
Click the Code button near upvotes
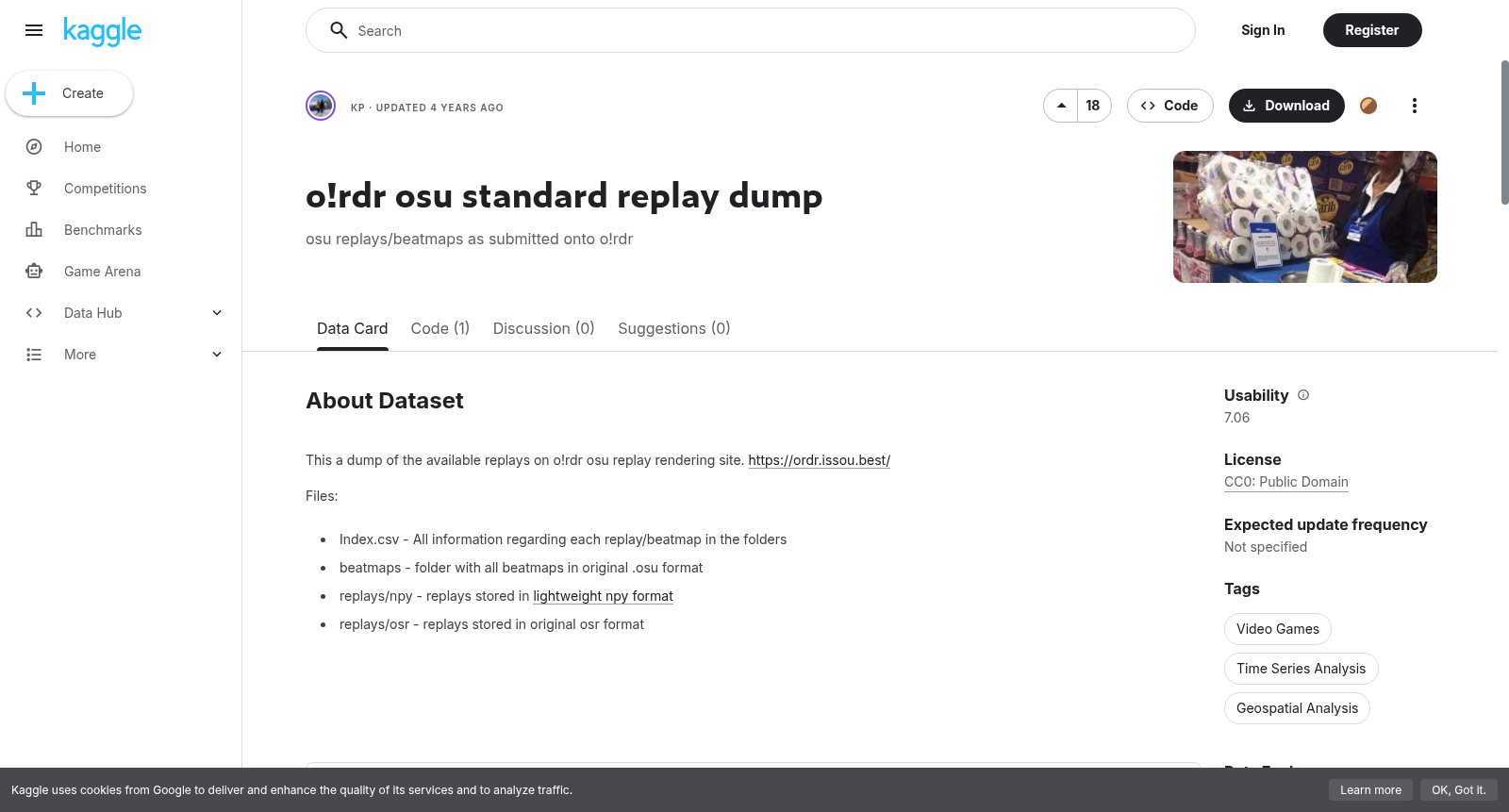pos(1169,106)
